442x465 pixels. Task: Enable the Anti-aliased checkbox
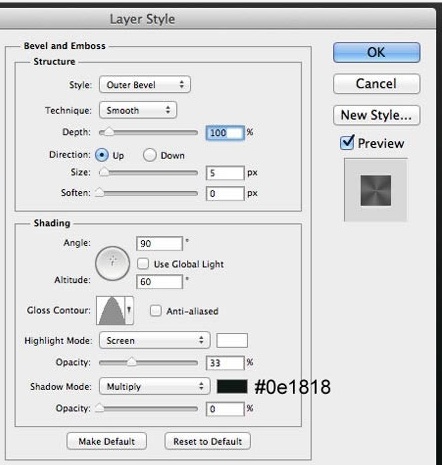tap(156, 311)
